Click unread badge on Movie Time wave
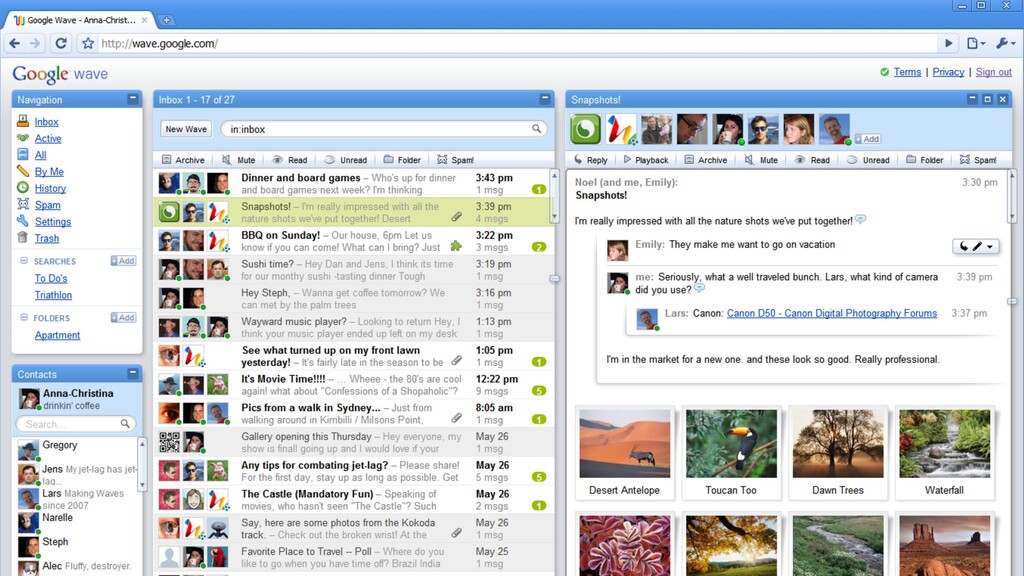The width and height of the screenshot is (1024, 576). point(539,391)
